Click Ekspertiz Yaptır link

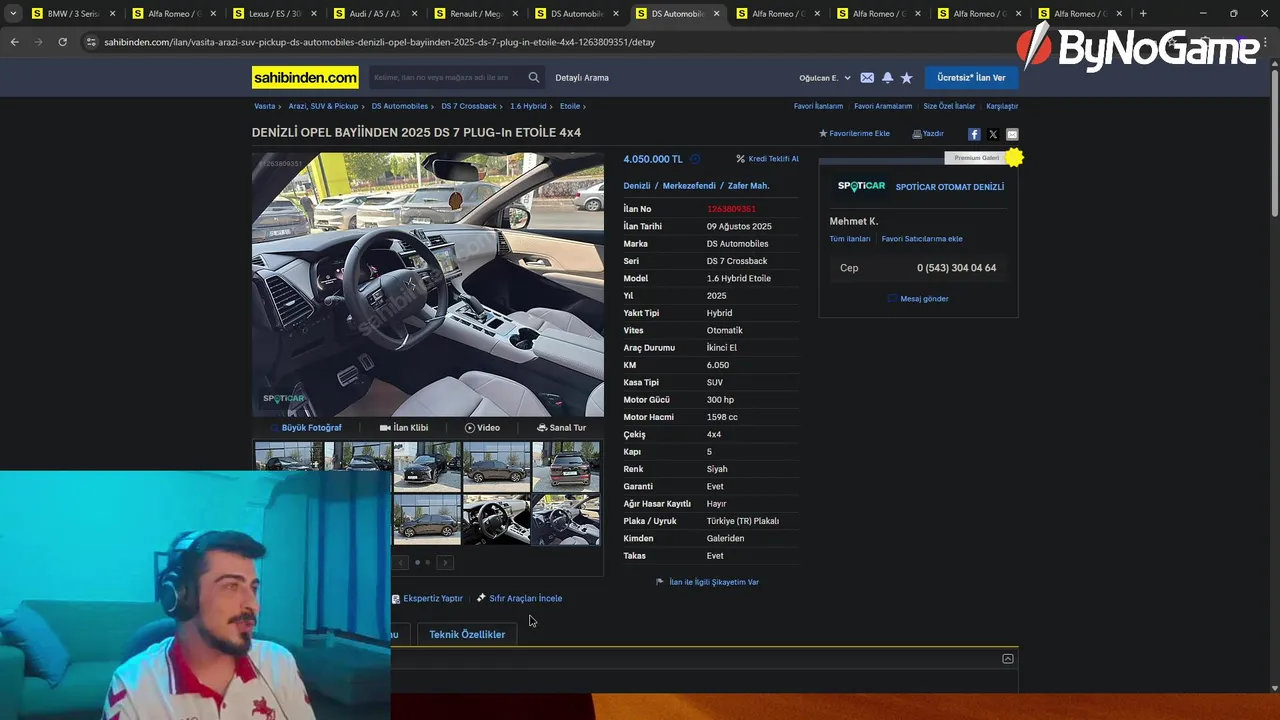pos(427,599)
